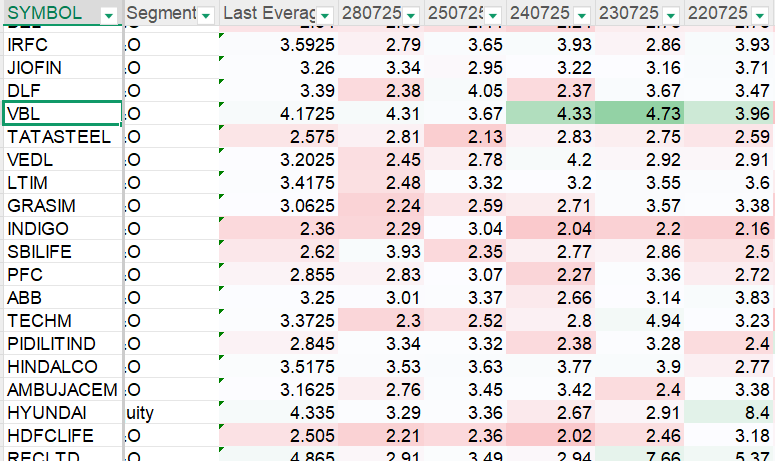Select the 3.45 value in AMBUJACEM row

click(x=465, y=389)
